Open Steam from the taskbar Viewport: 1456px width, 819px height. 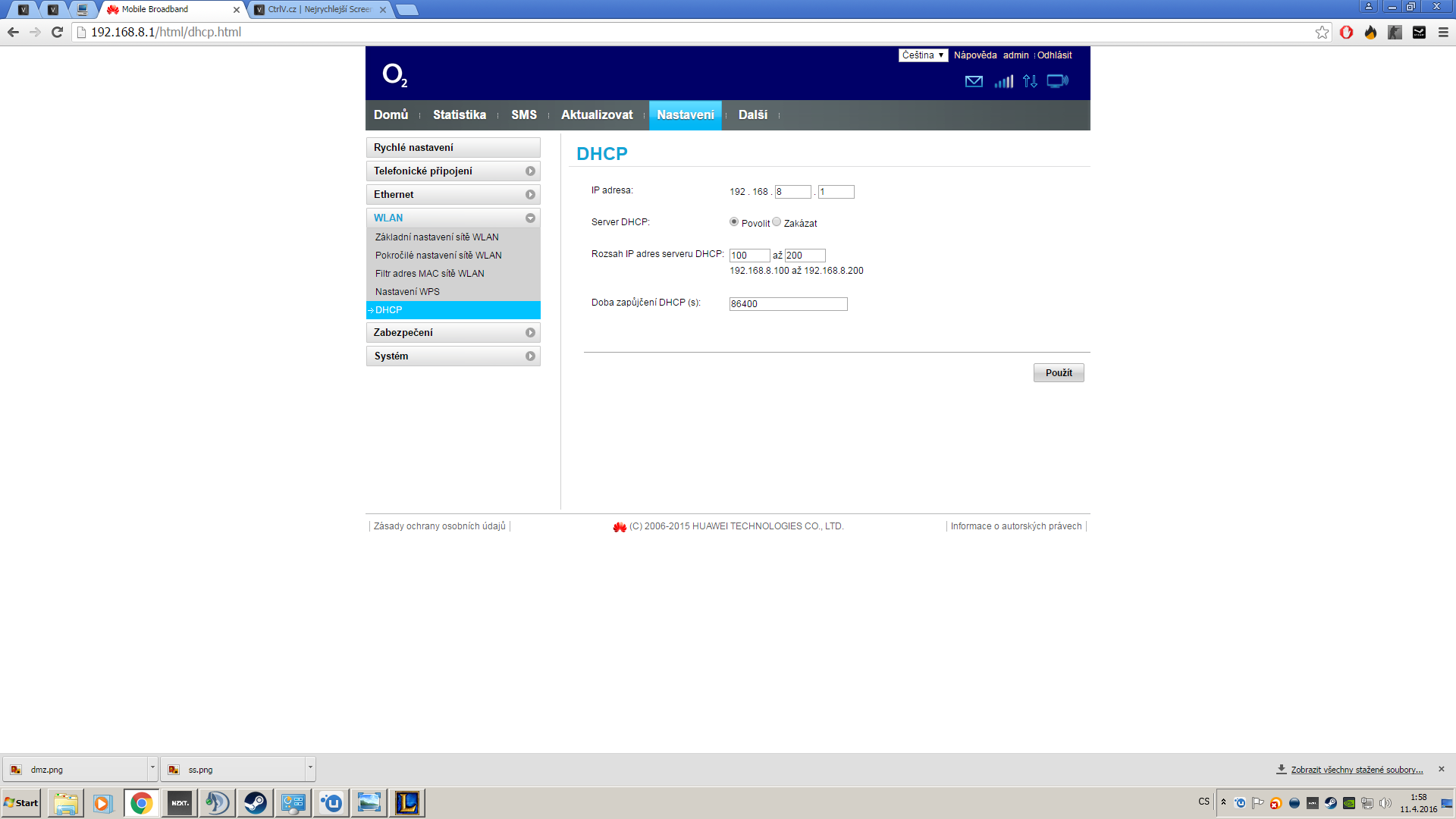(x=256, y=802)
